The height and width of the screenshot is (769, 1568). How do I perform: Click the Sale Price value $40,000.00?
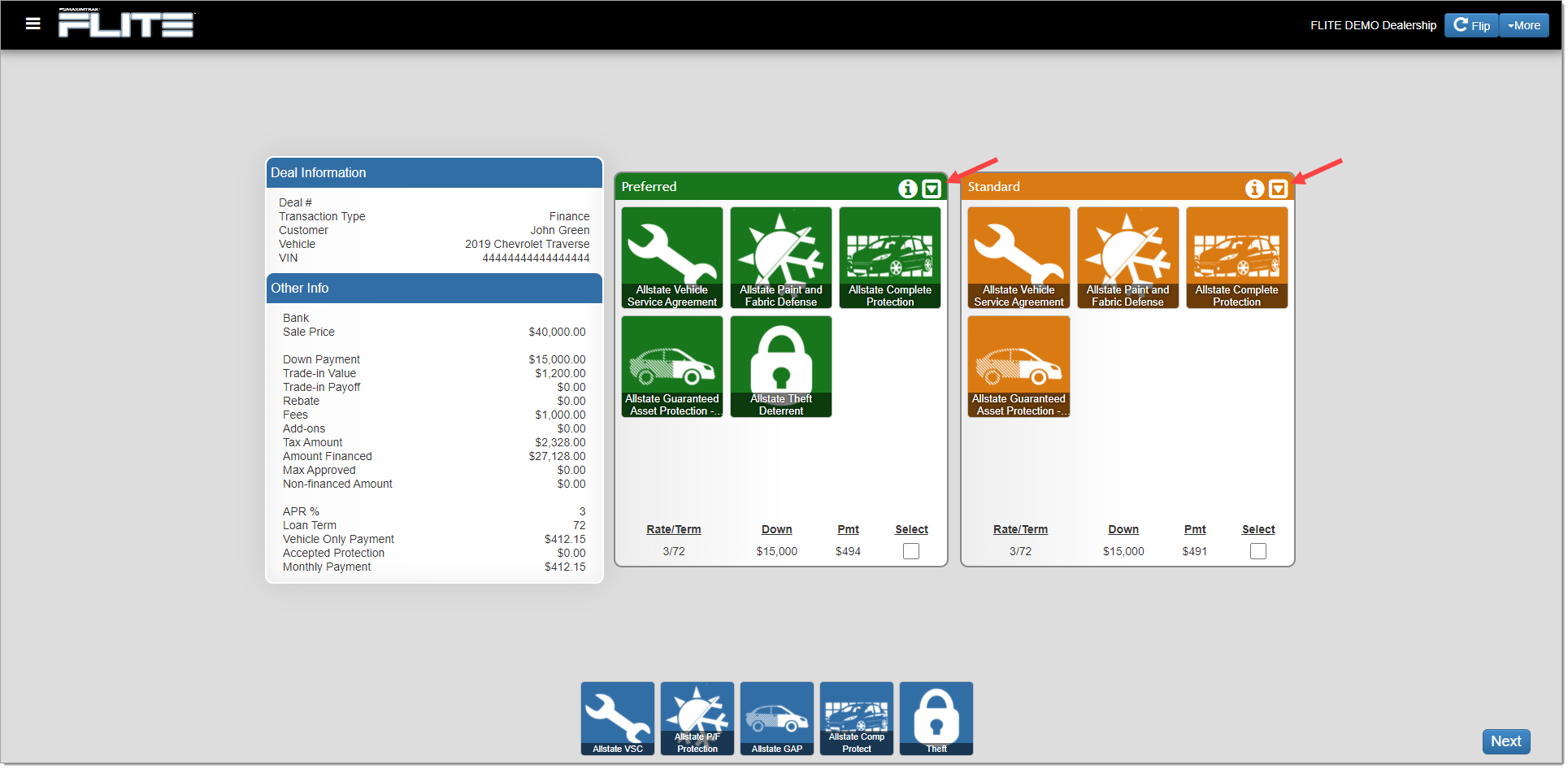[557, 332]
